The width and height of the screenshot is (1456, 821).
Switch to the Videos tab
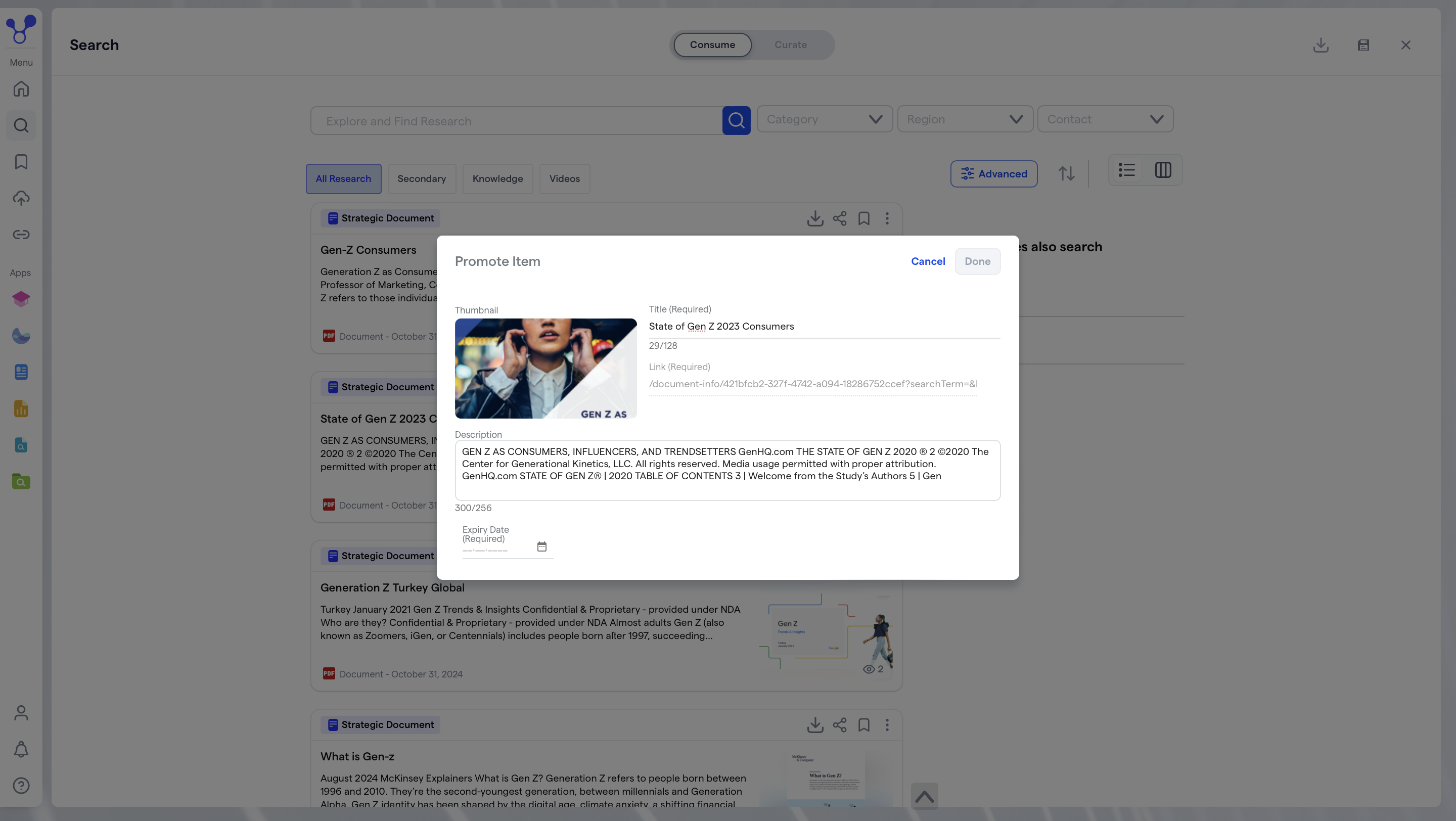pos(565,179)
